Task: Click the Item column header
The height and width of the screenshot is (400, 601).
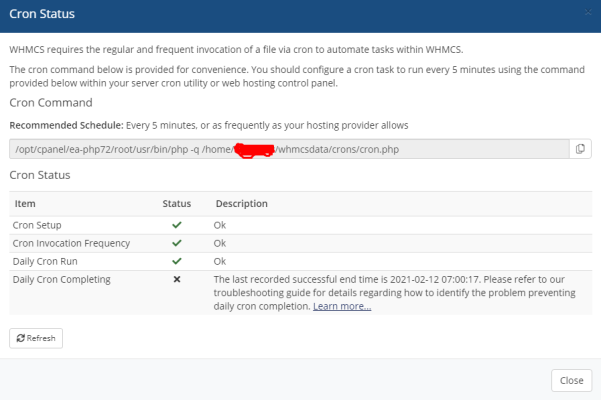Action: click(26, 204)
